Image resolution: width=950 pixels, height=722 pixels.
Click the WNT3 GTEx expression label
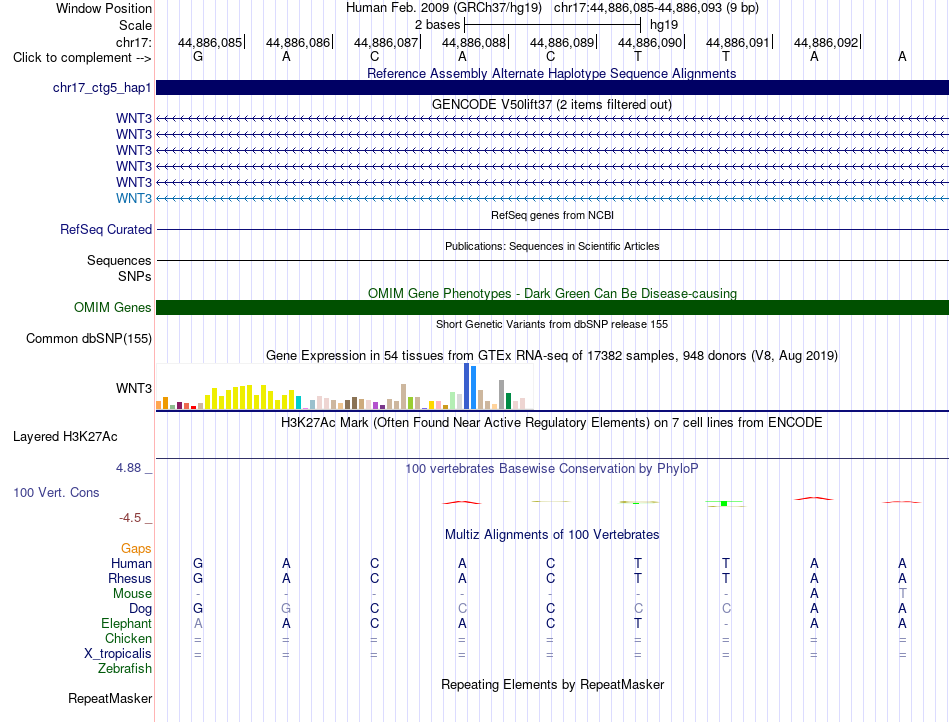point(134,388)
